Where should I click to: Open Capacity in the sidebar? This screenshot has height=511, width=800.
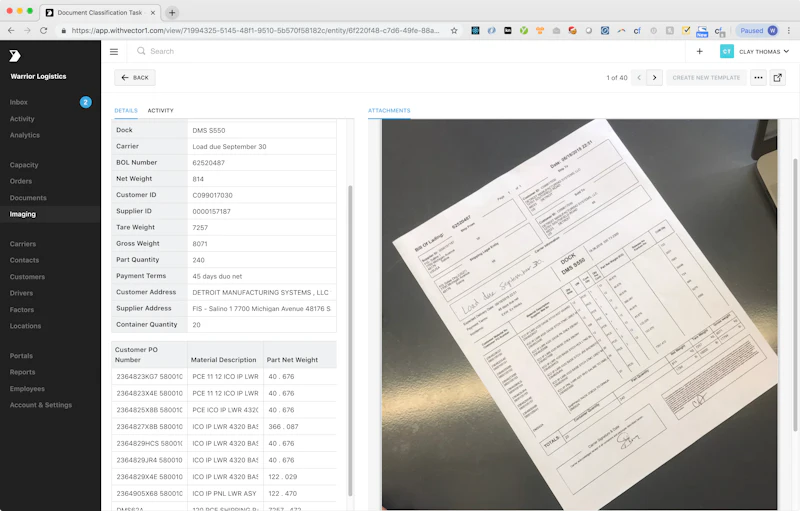point(24,165)
